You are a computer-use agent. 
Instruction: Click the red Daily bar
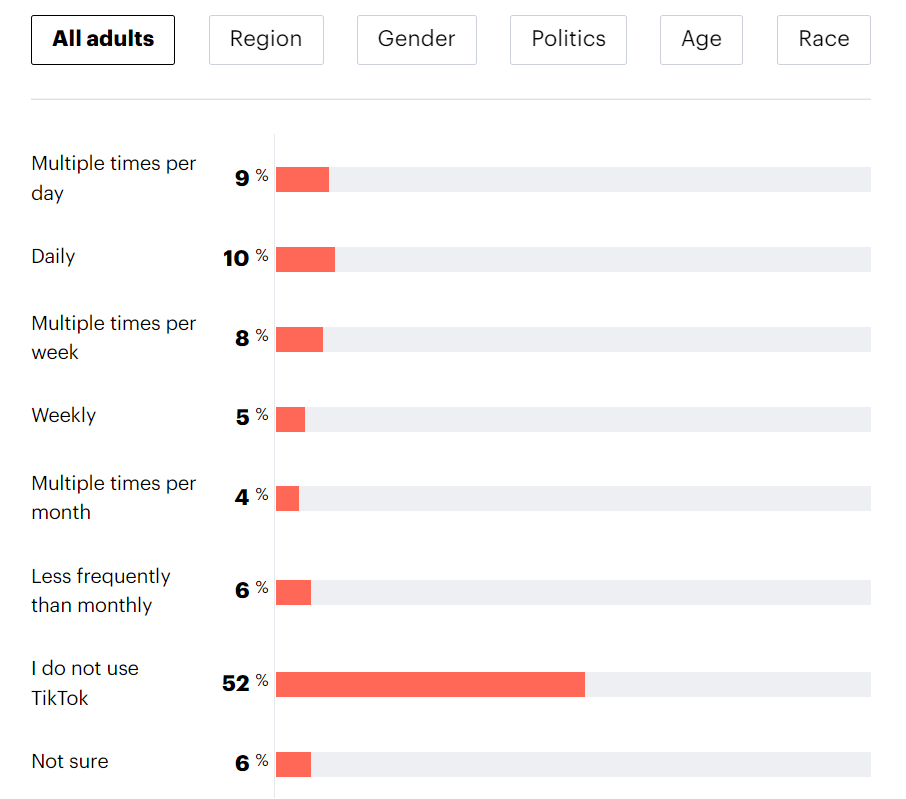tap(305, 259)
